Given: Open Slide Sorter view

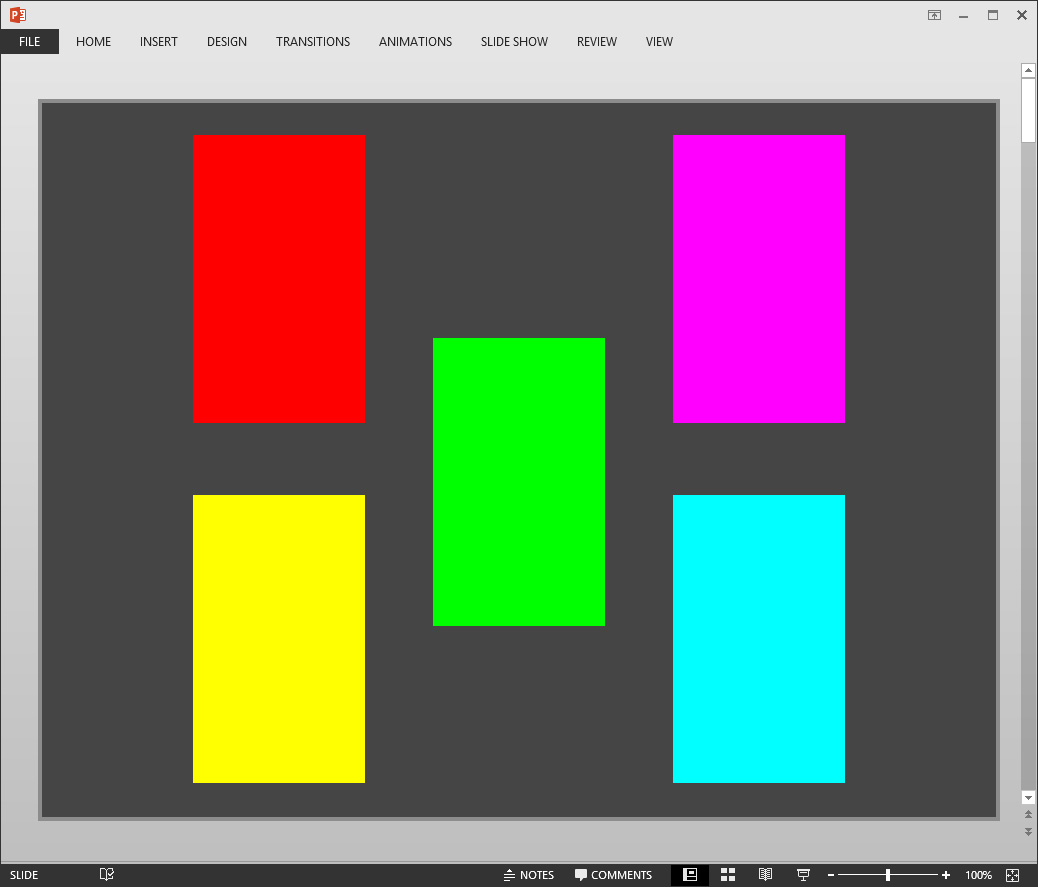Looking at the screenshot, I should tap(727, 875).
